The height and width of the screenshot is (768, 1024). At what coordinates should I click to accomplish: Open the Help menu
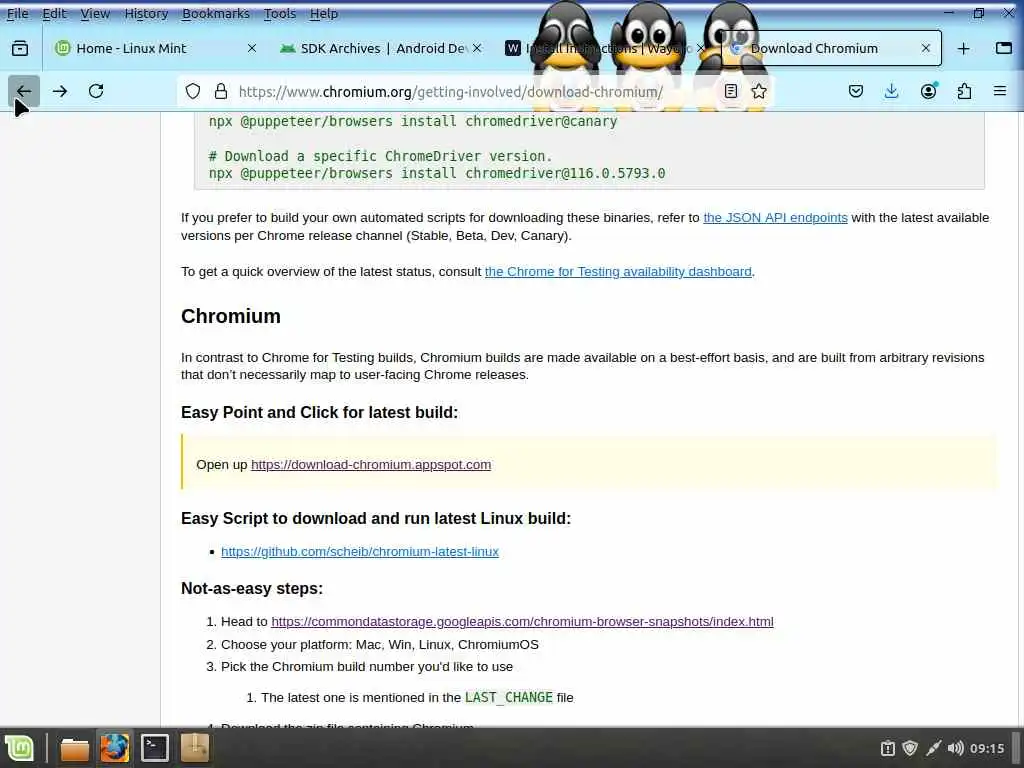tap(323, 13)
